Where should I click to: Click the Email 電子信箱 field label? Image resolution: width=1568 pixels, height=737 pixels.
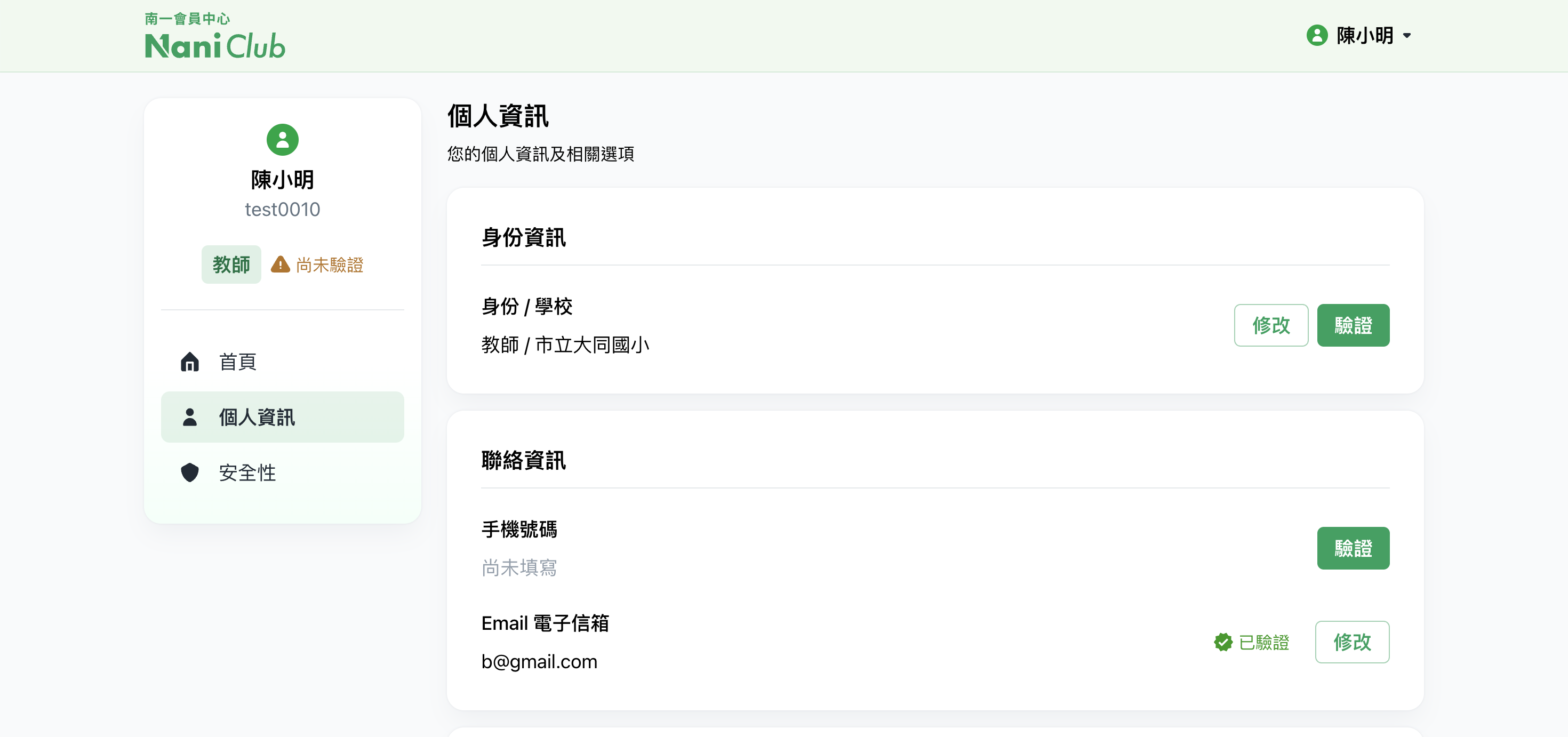(545, 623)
